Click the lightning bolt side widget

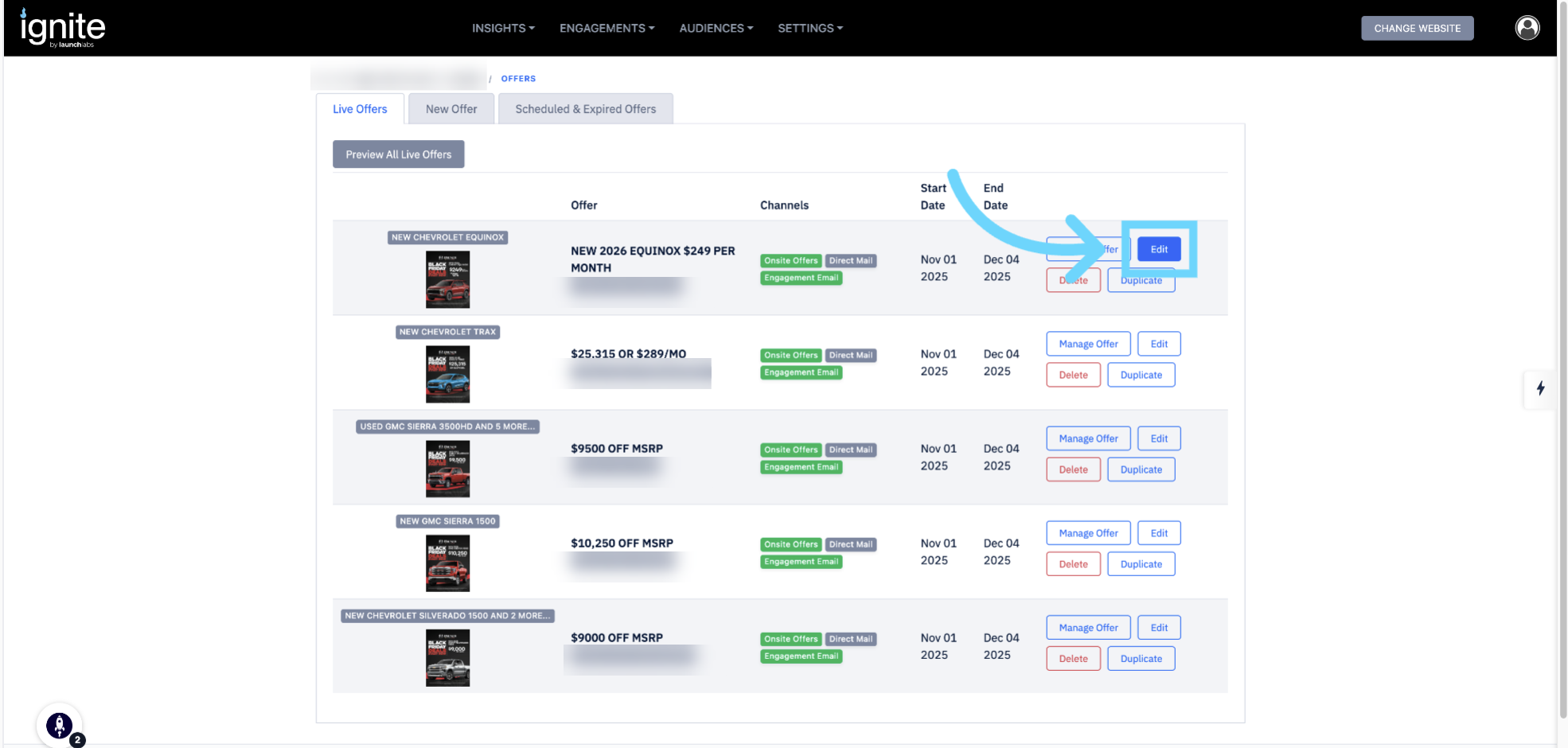coord(1540,388)
